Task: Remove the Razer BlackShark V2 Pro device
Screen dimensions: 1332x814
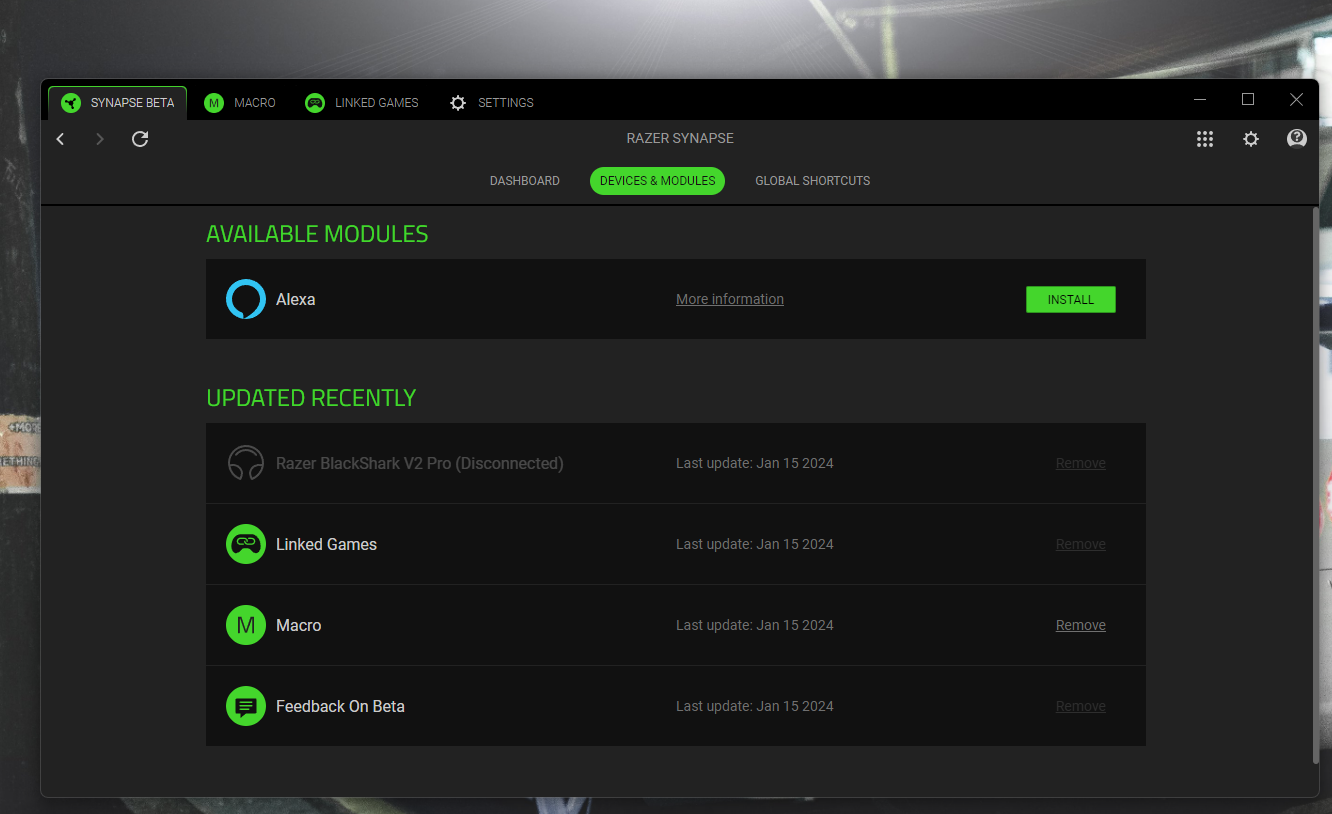Action: tap(1081, 463)
